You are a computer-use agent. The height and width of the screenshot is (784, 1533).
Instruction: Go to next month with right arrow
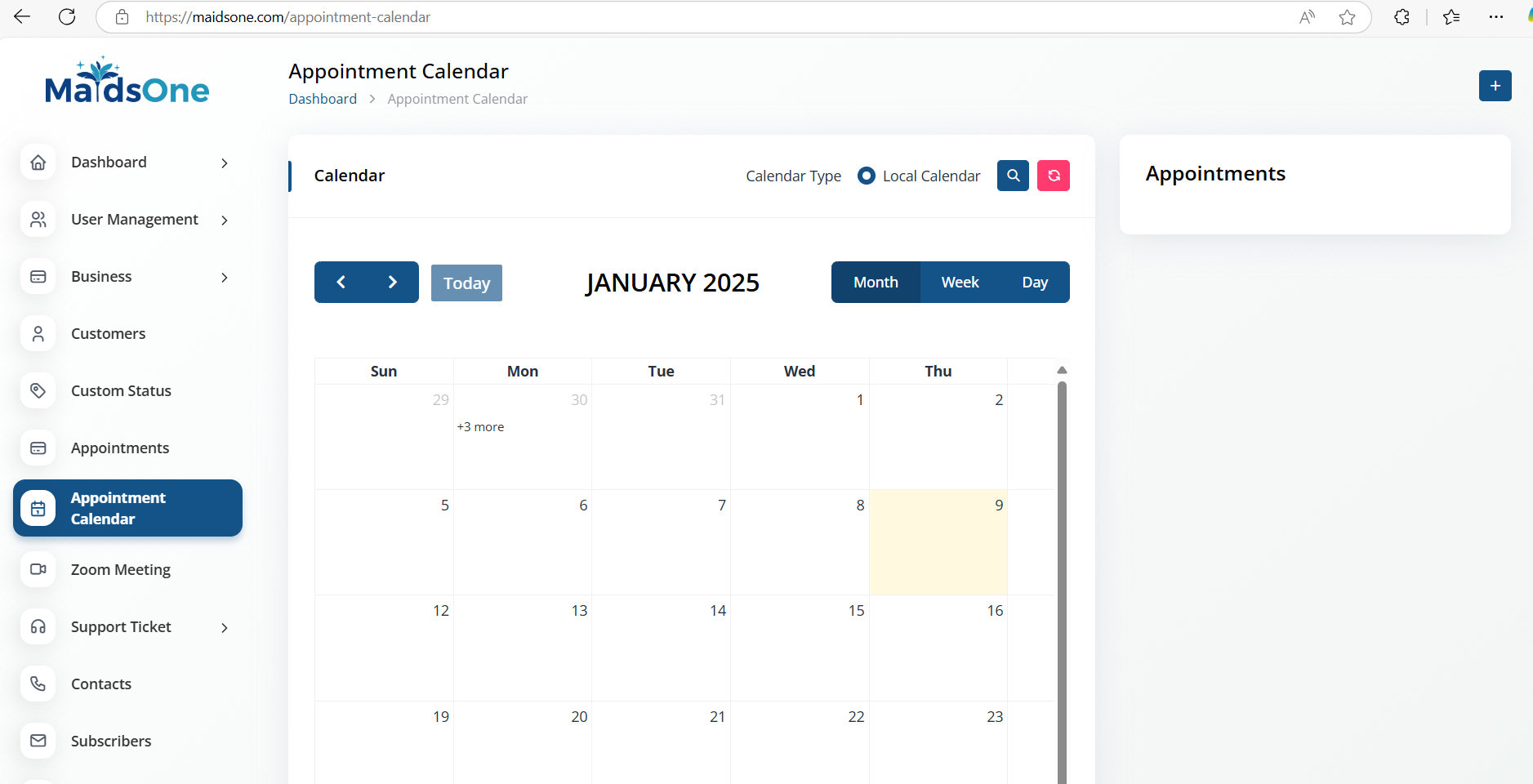[392, 283]
